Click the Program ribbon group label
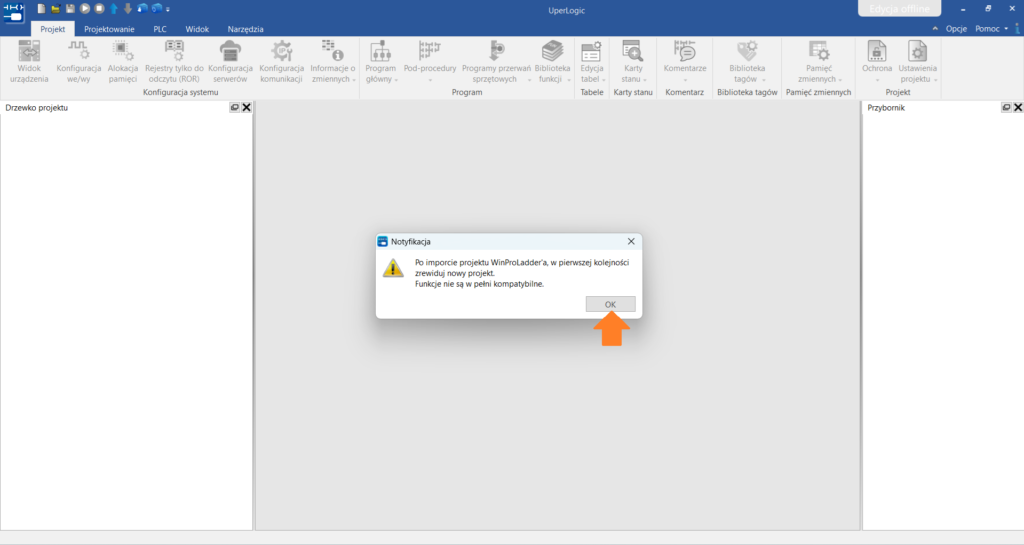The width and height of the screenshot is (1024, 545). point(467,93)
